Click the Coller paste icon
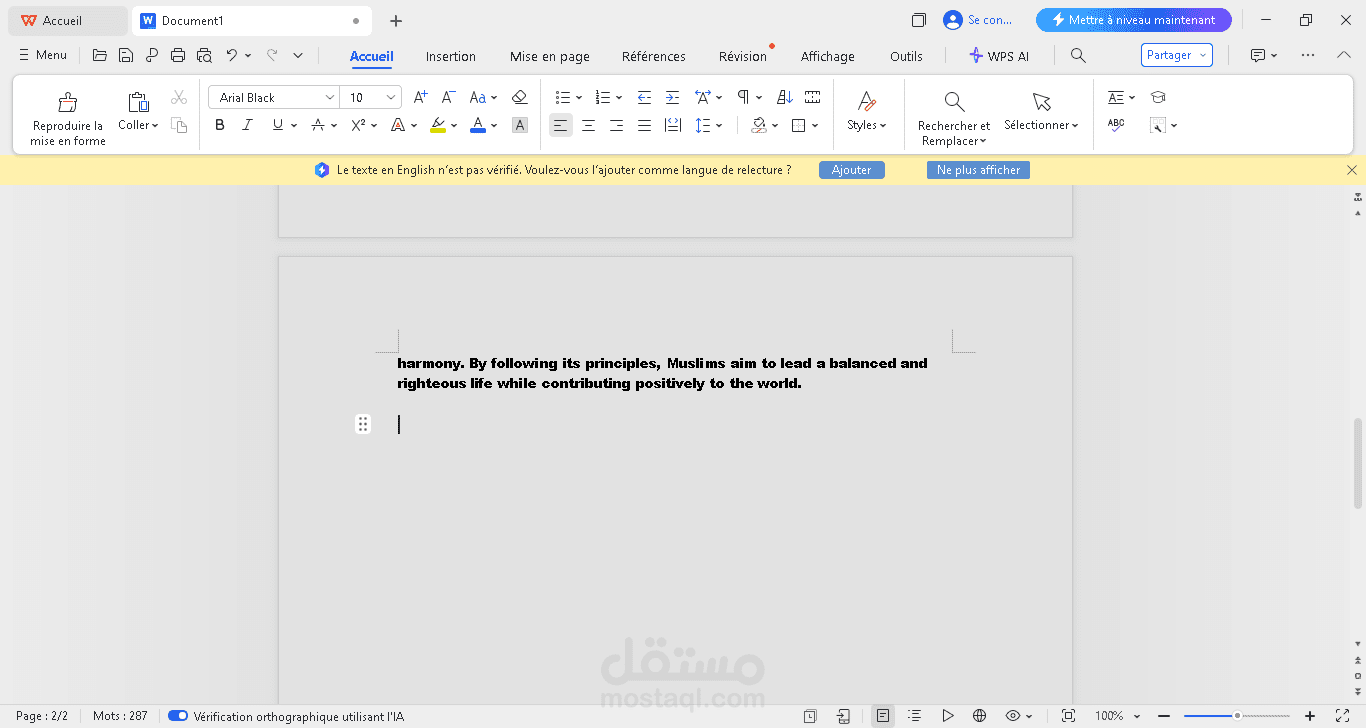The width and height of the screenshot is (1366, 728). [x=138, y=102]
